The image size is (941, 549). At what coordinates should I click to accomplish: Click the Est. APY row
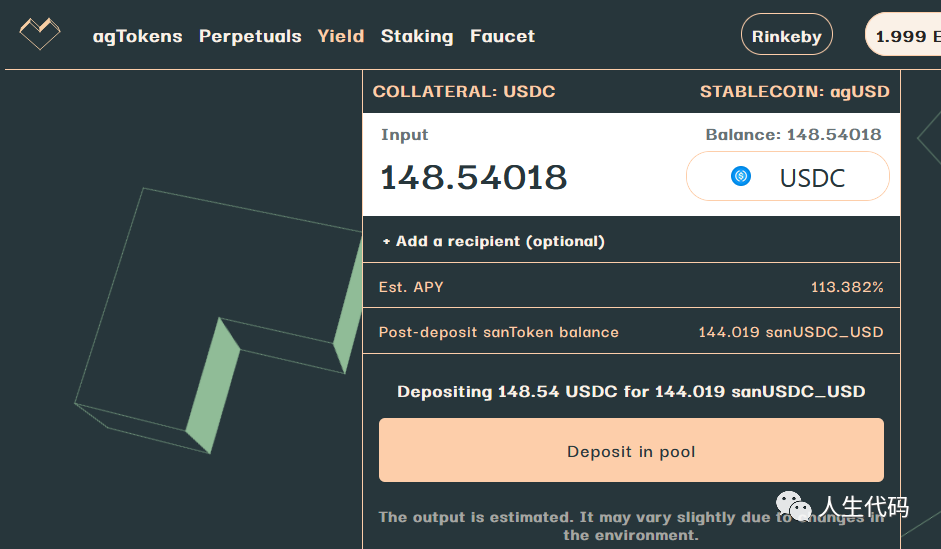click(631, 286)
